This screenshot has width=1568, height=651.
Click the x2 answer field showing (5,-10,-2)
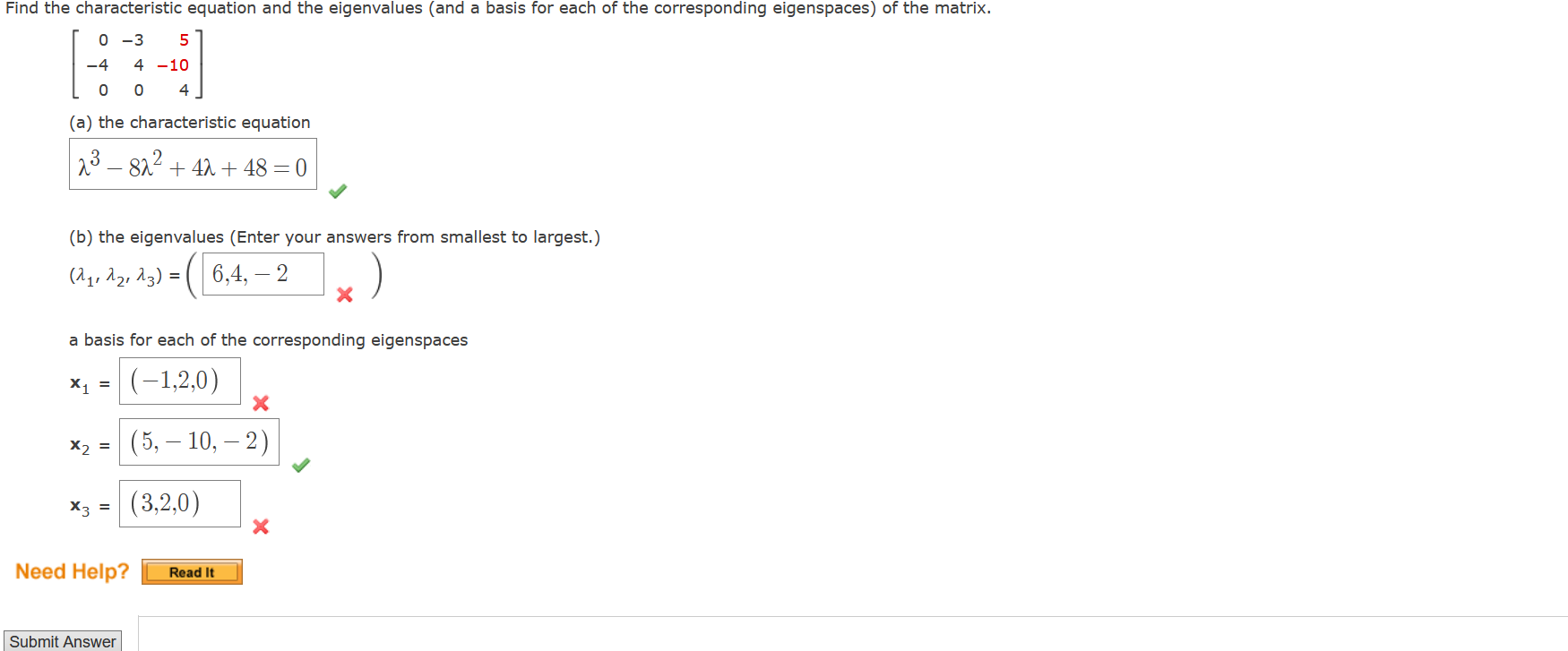coord(199,441)
